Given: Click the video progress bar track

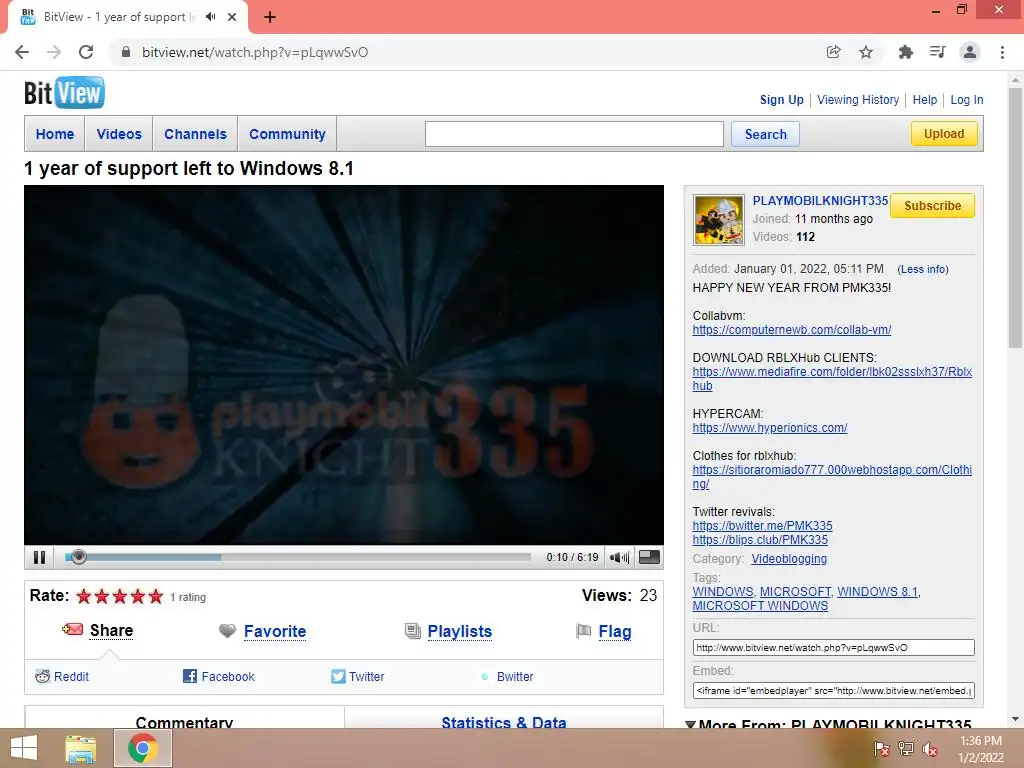Looking at the screenshot, I should (298, 557).
